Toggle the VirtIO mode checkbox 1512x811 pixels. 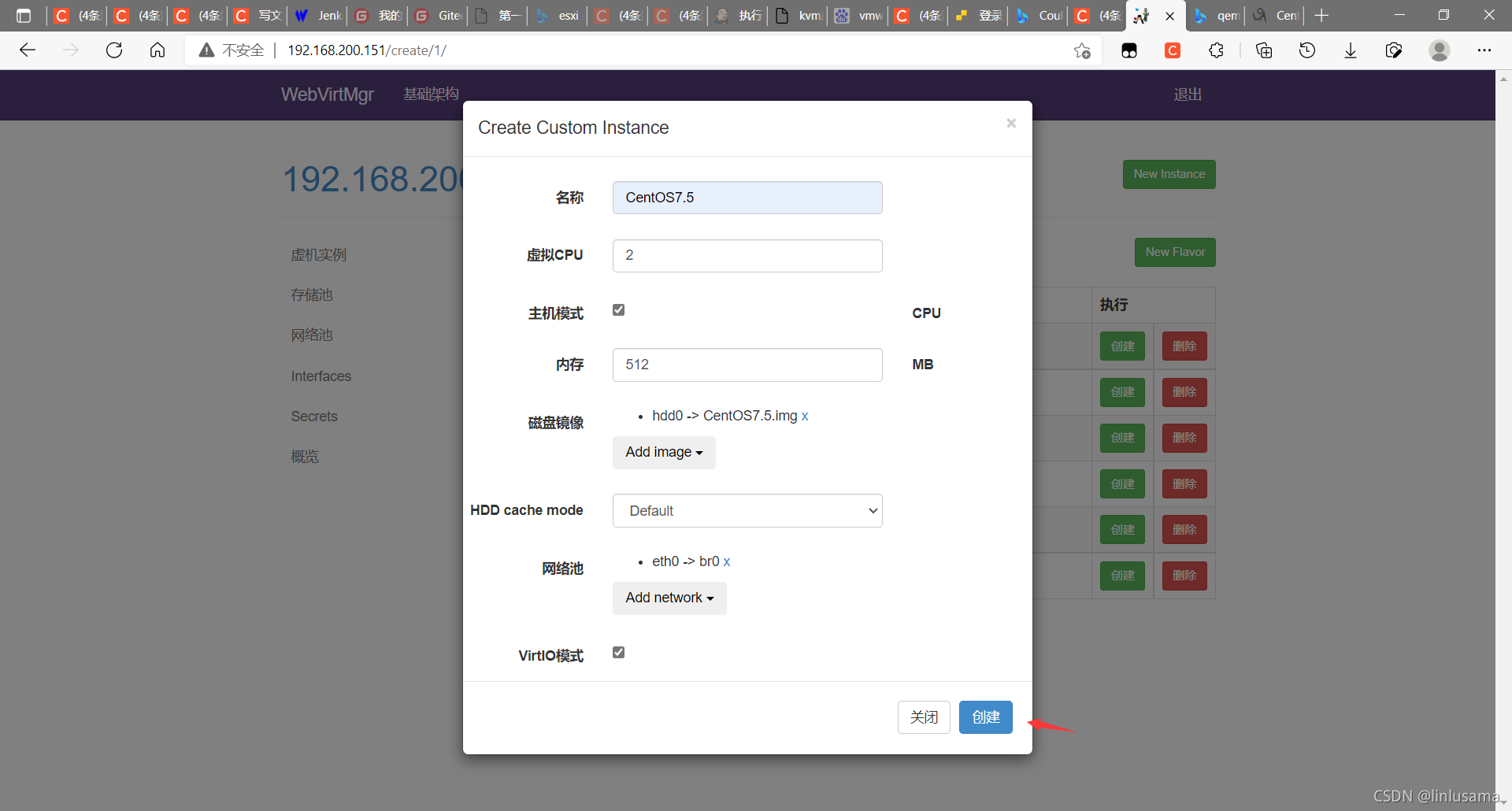tap(619, 653)
